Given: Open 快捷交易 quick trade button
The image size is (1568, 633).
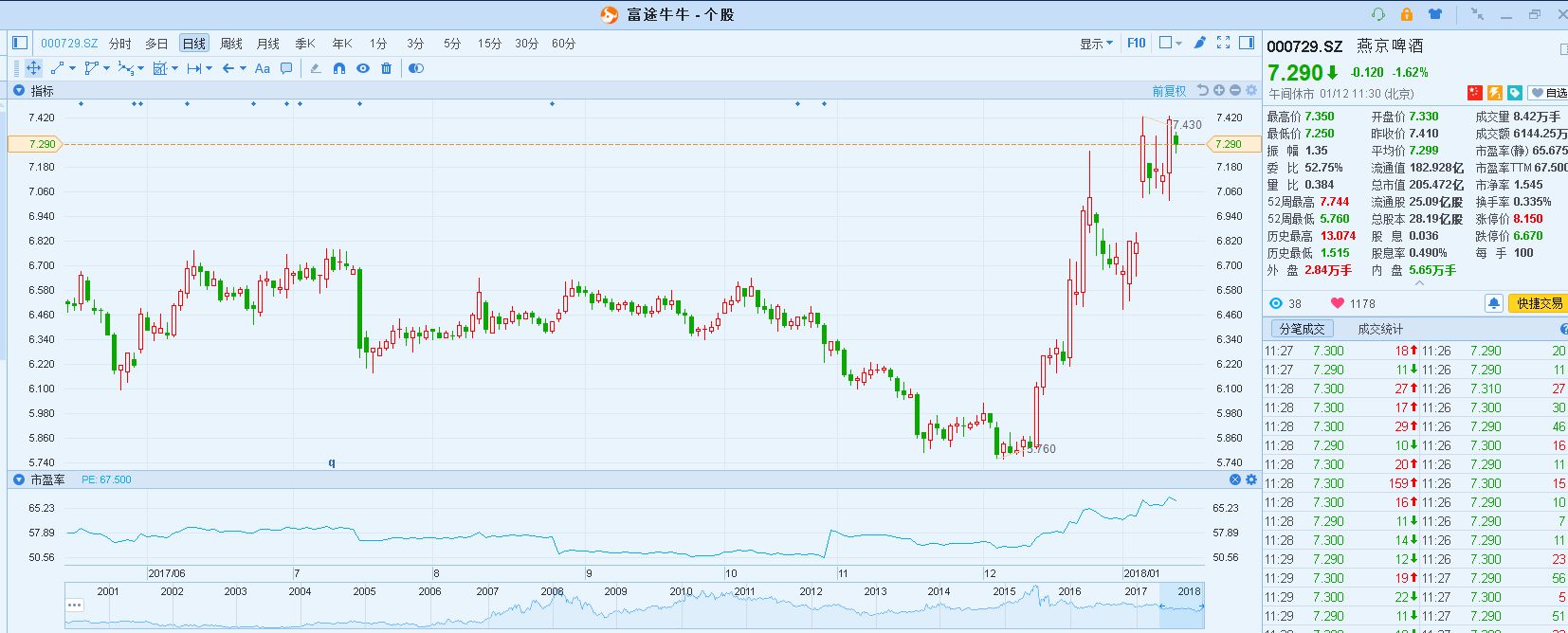Looking at the screenshot, I should click(x=1538, y=303).
